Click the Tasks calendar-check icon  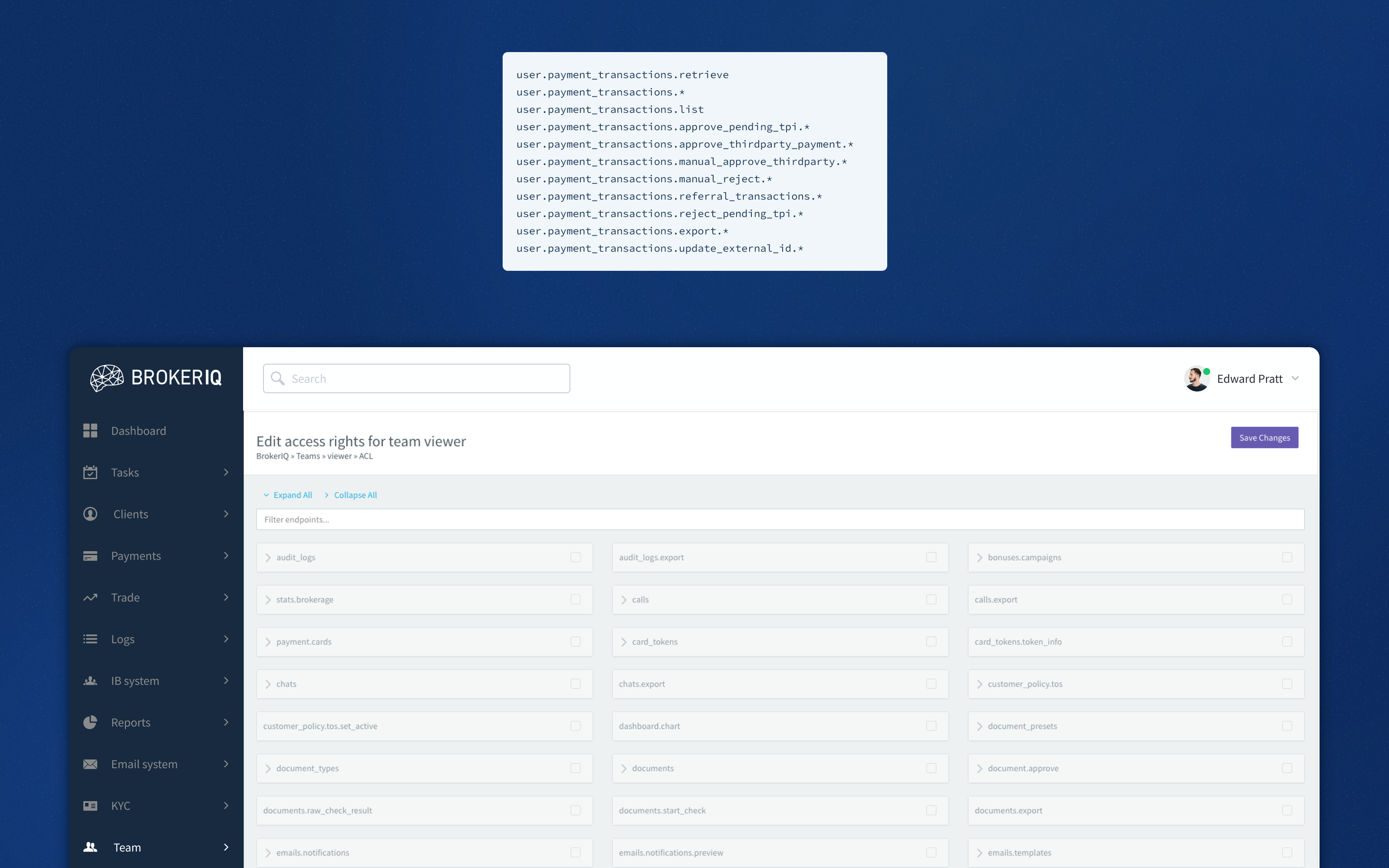click(x=90, y=472)
